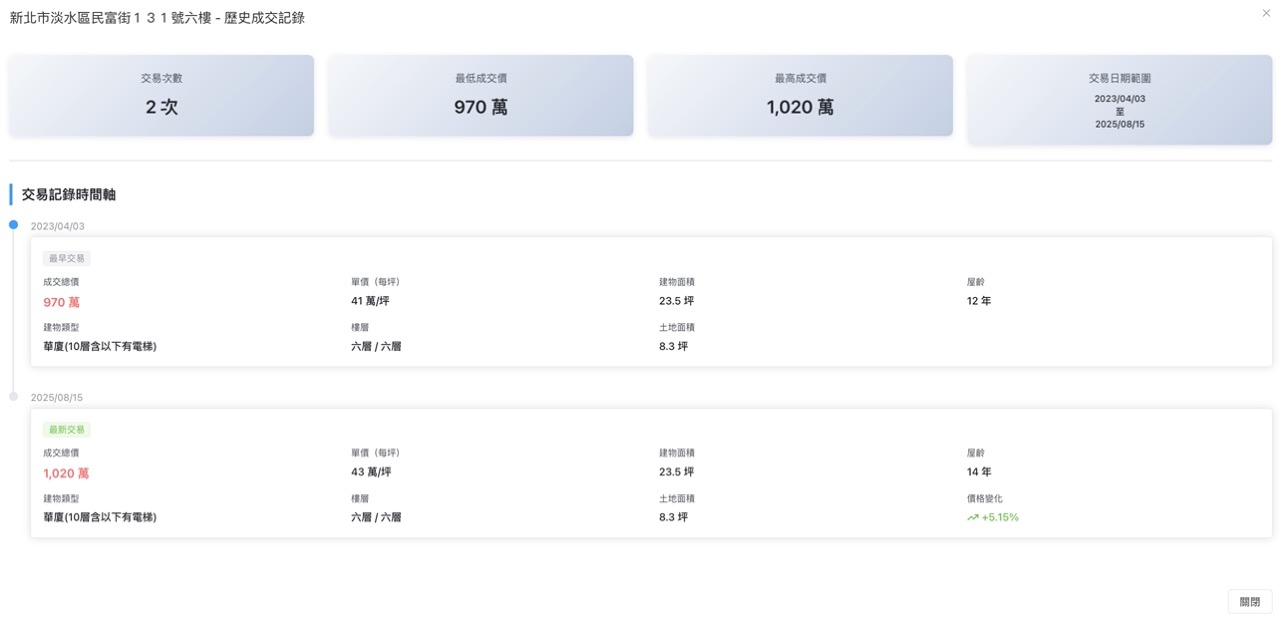Select the 最低成交價 card showing 970 萬
The width and height of the screenshot is (1280, 623).
click(480, 95)
